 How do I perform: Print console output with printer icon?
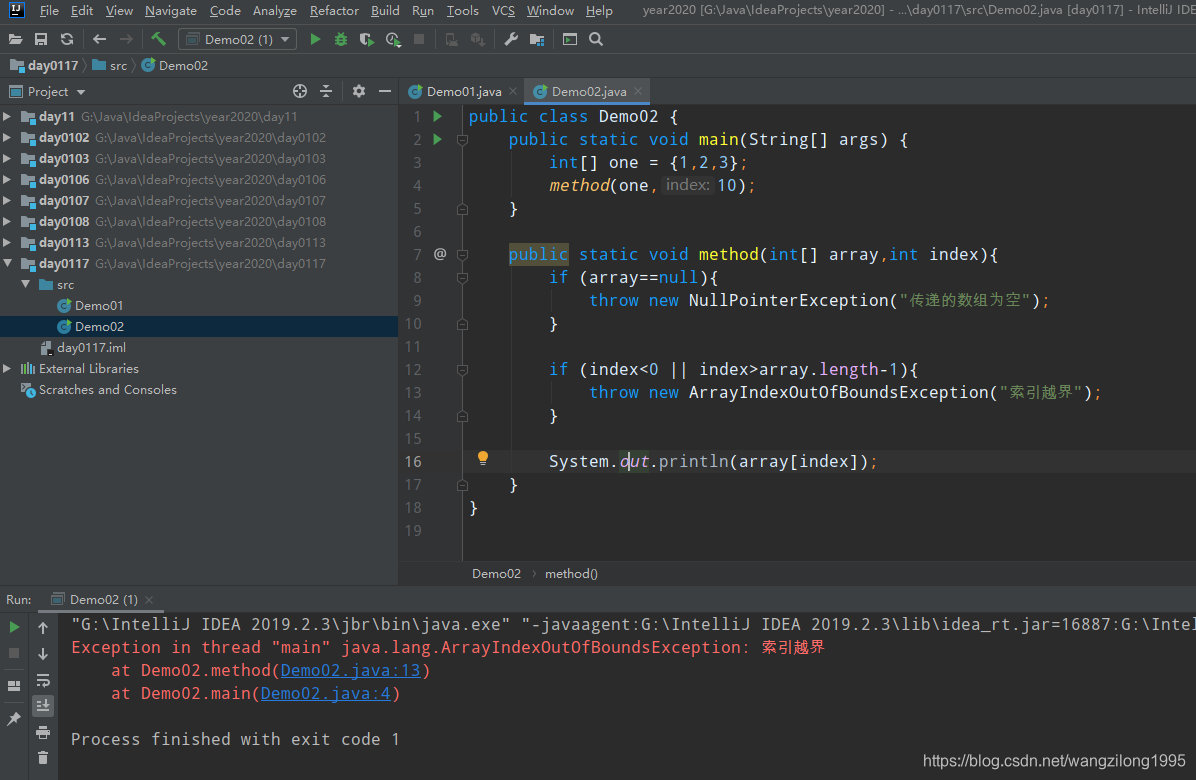click(43, 733)
